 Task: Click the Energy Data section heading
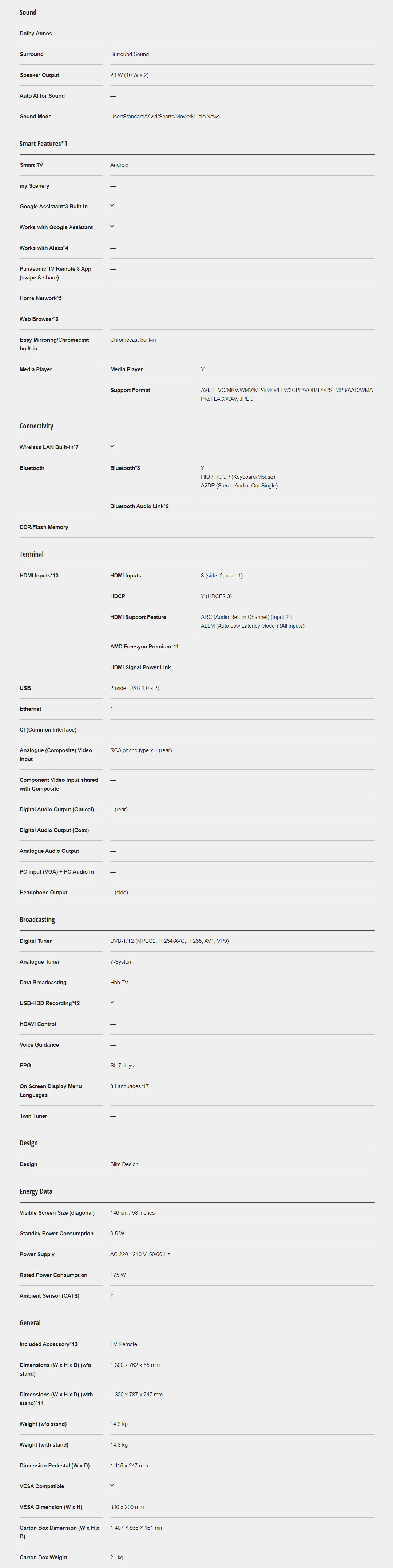36,1191
